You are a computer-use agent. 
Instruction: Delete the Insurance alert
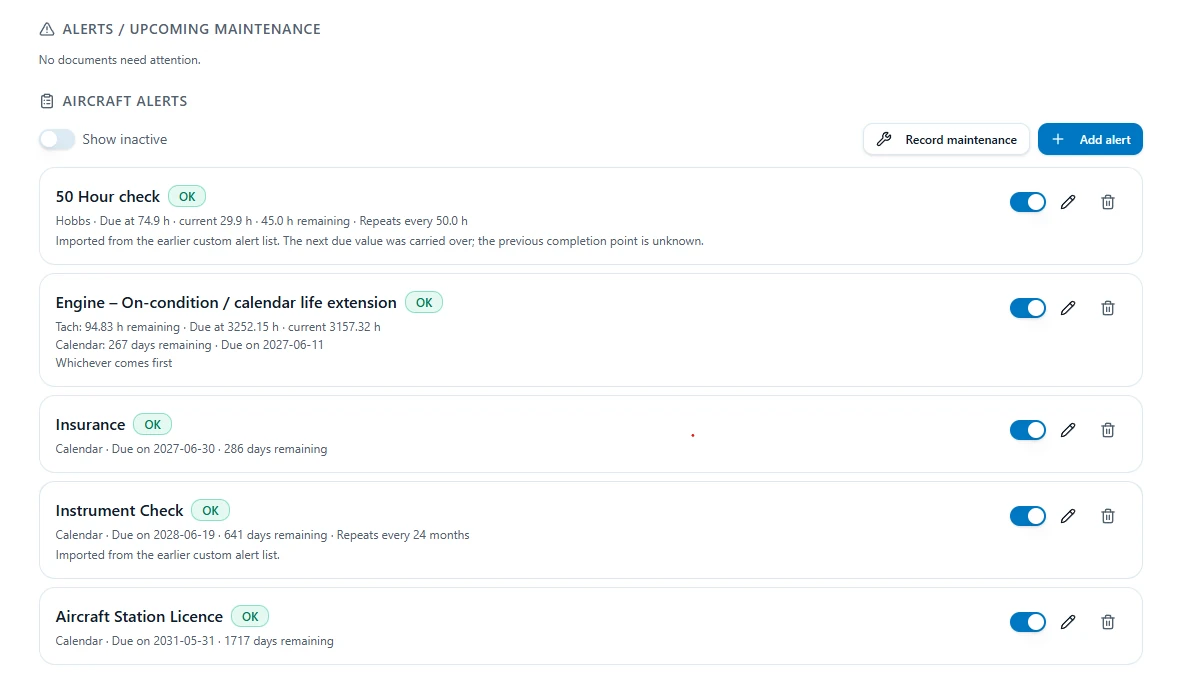[x=1107, y=430]
